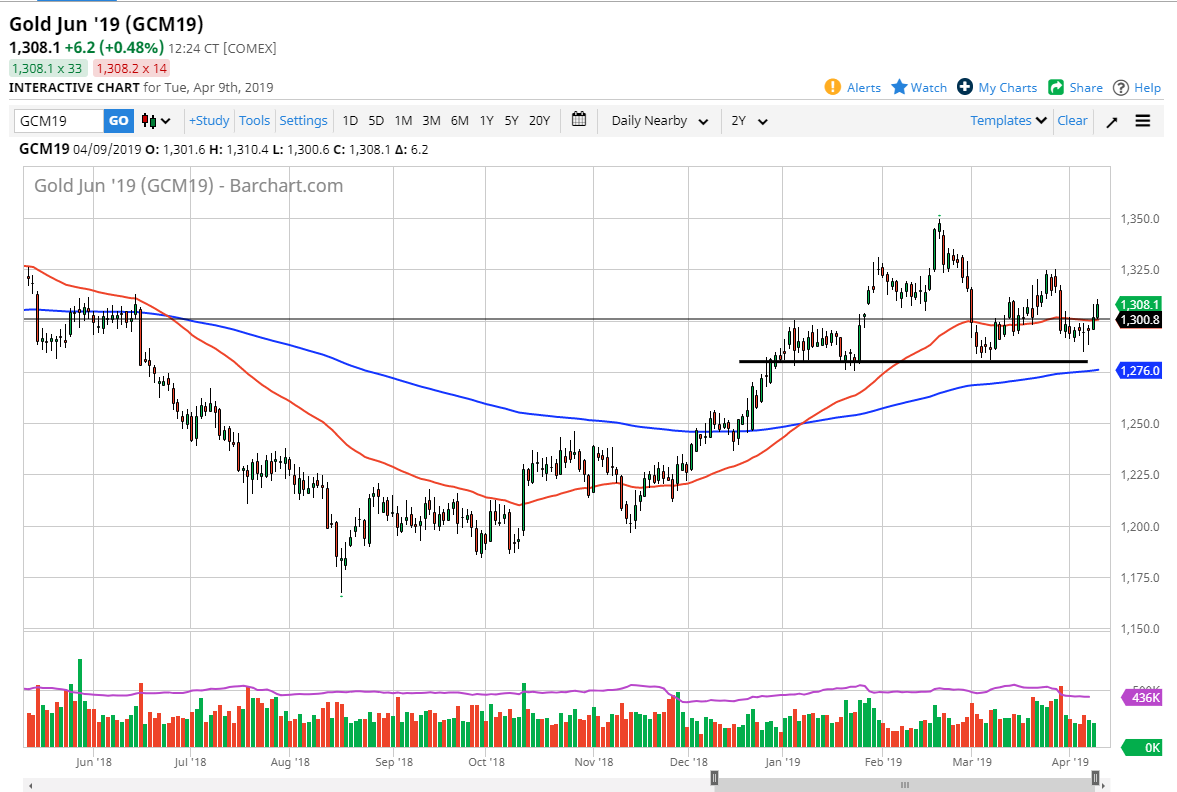Click the +Study link

click(209, 121)
